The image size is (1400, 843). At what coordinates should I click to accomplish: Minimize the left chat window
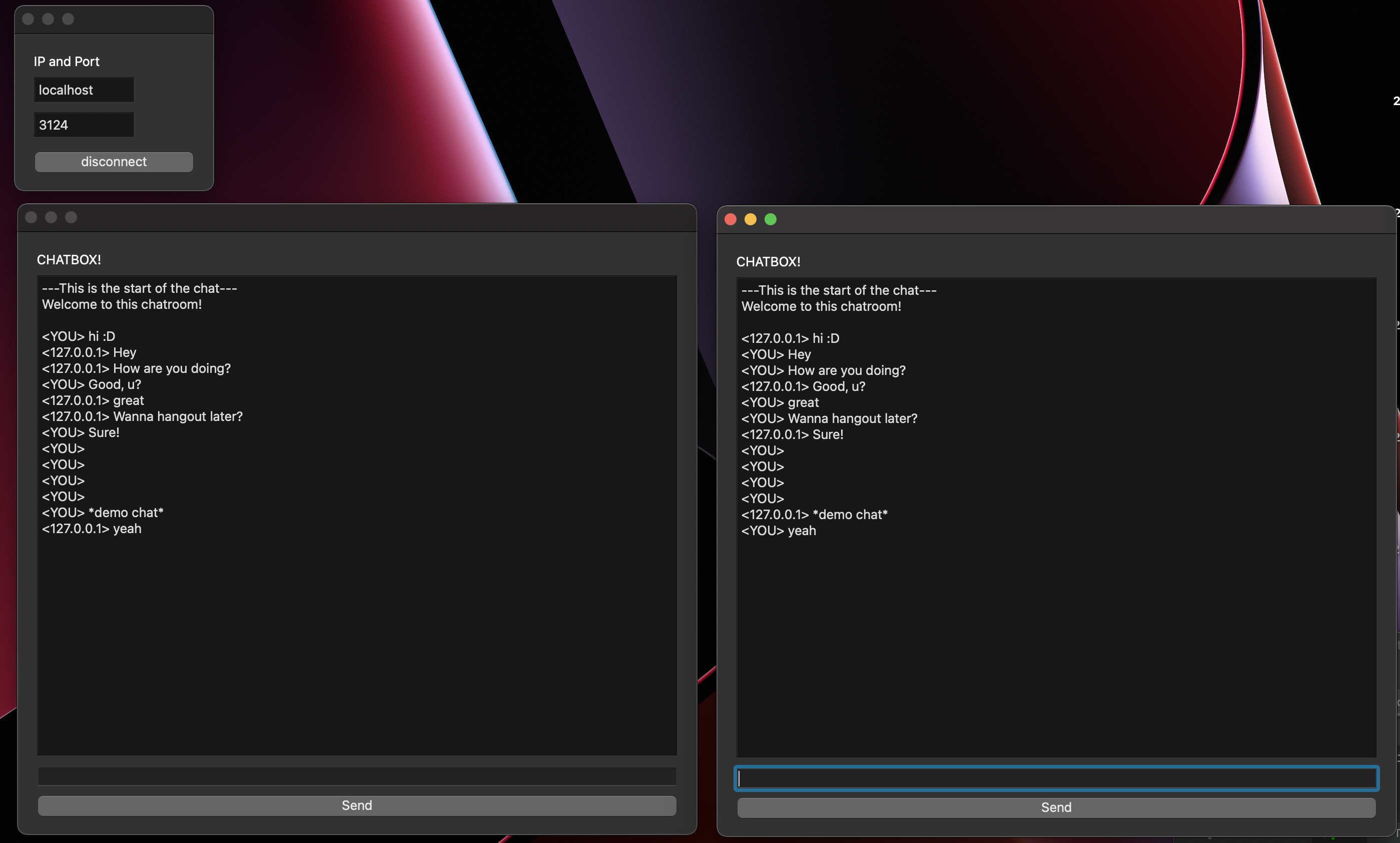(x=51, y=218)
